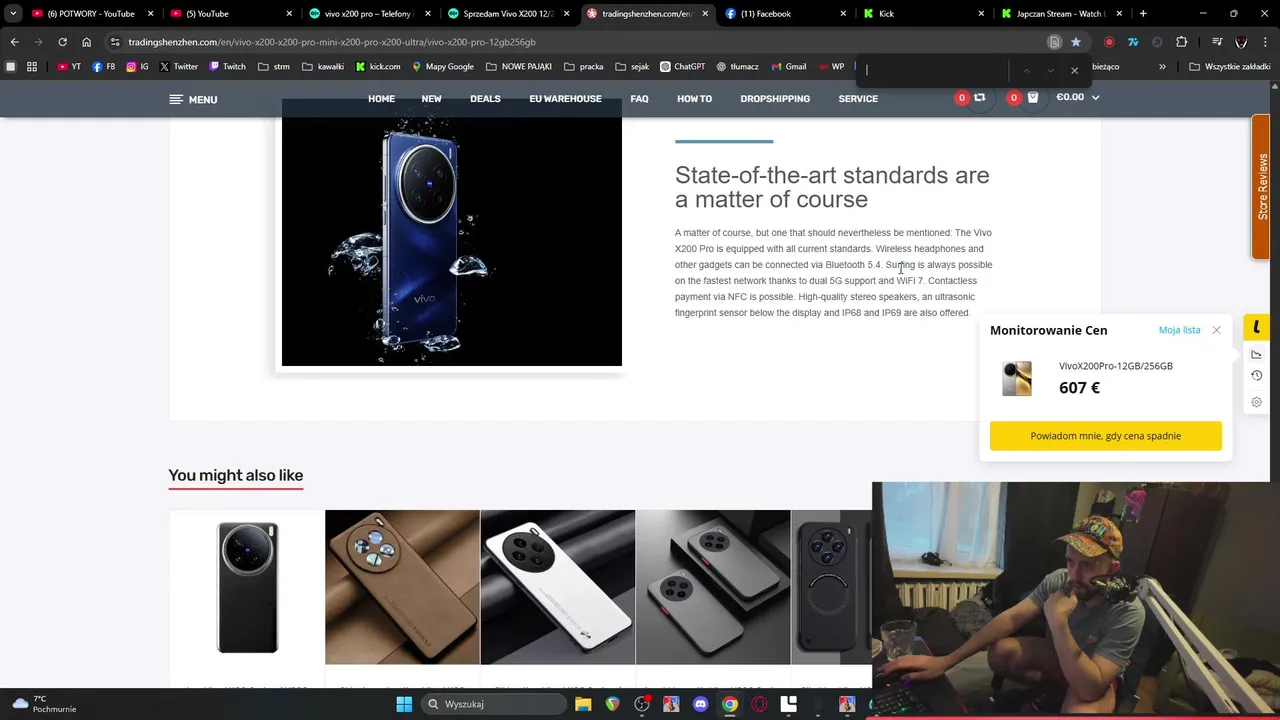
Task: Close the find-in-page bar
Action: click(1074, 70)
